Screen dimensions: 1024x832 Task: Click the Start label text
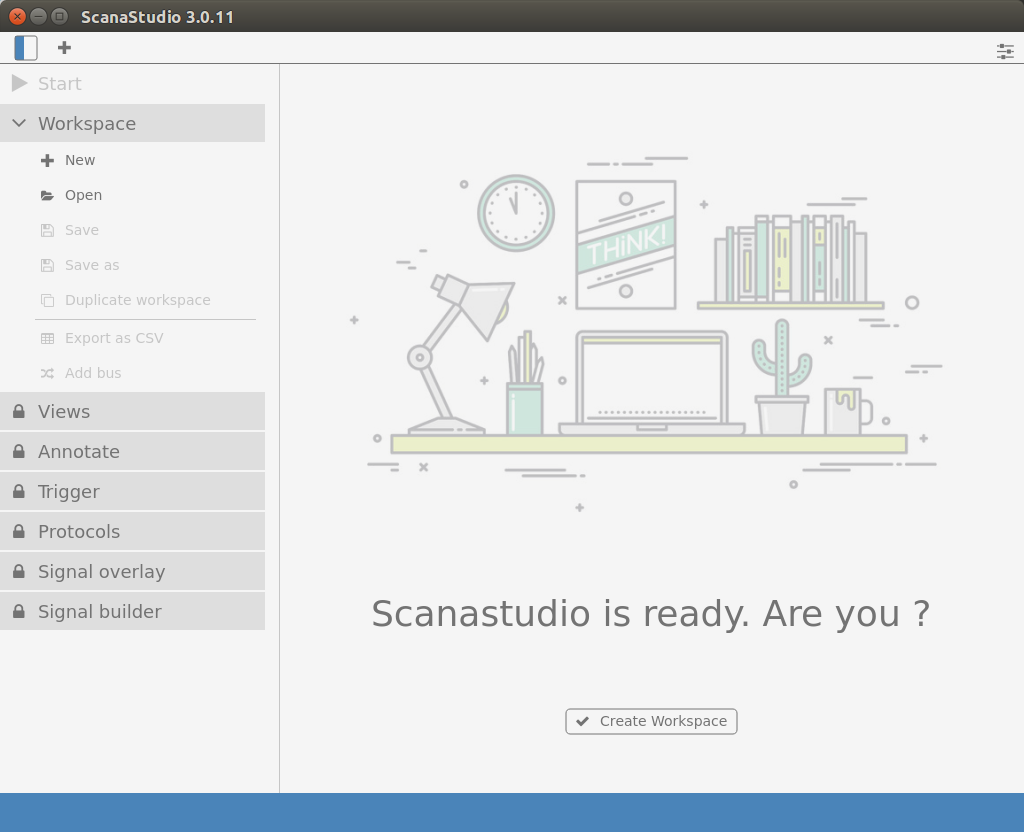59,84
